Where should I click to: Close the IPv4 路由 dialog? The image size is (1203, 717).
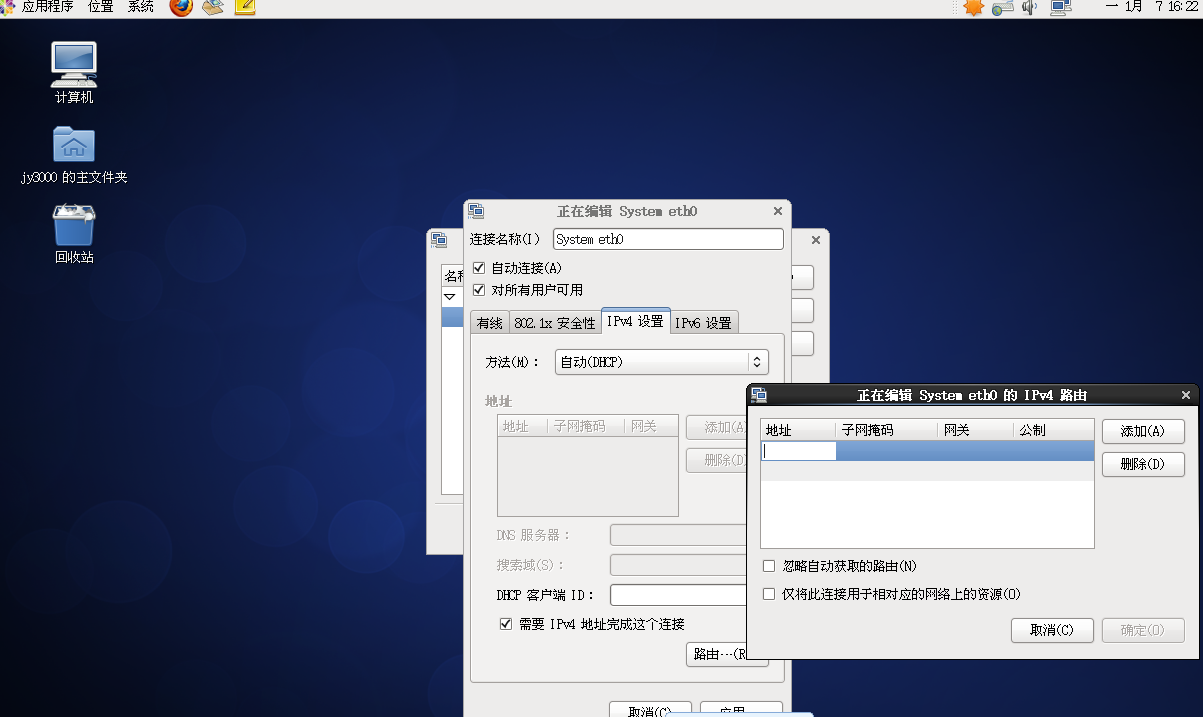1186,395
